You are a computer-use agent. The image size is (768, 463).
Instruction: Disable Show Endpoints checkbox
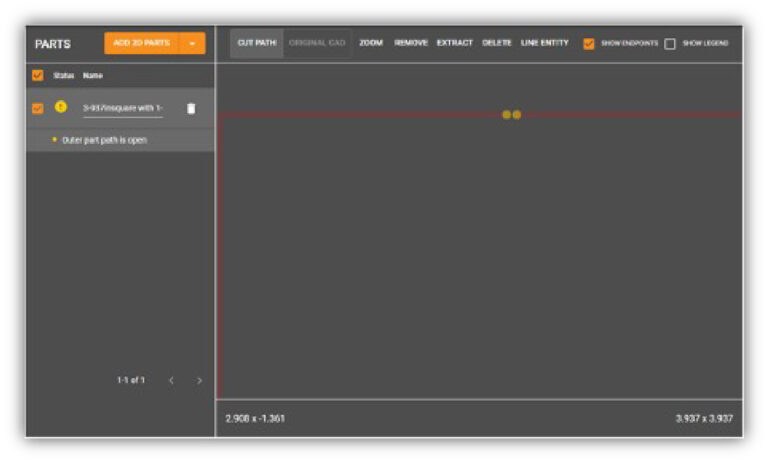[589, 44]
